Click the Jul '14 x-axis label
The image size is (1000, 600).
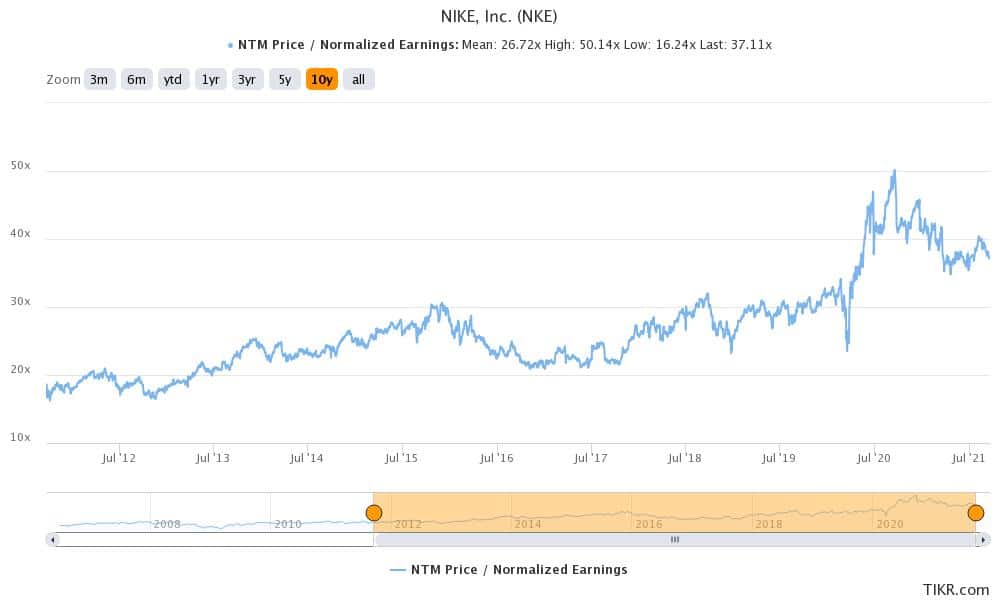pyautogui.click(x=307, y=458)
